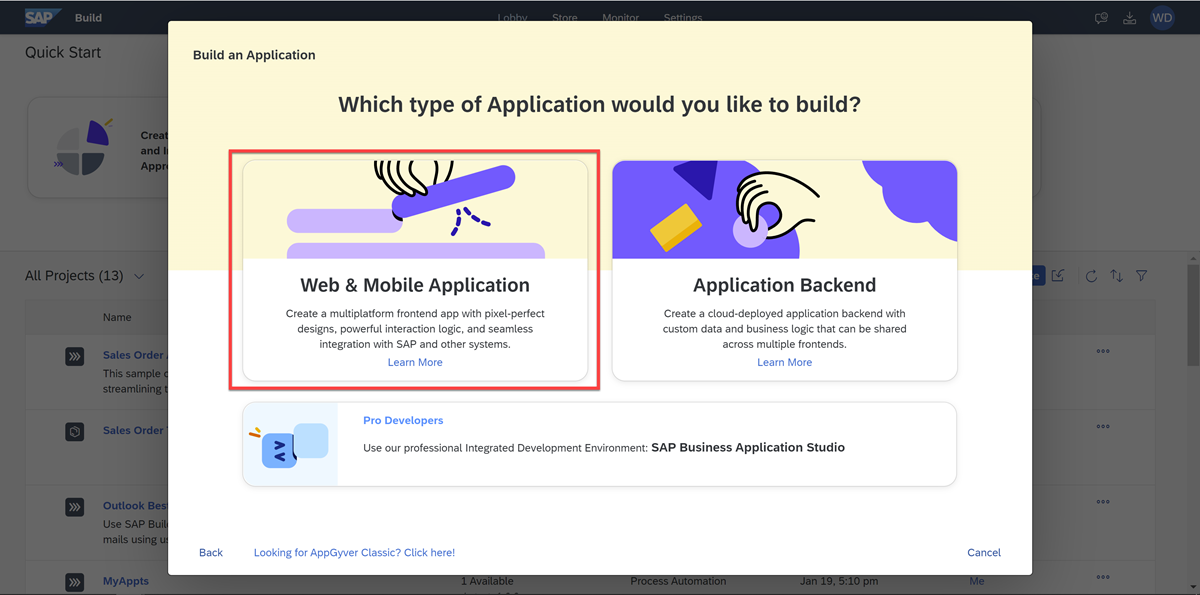This screenshot has width=1200, height=595.
Task: Open the feedback chat icon in header
Action: [x=1102, y=18]
